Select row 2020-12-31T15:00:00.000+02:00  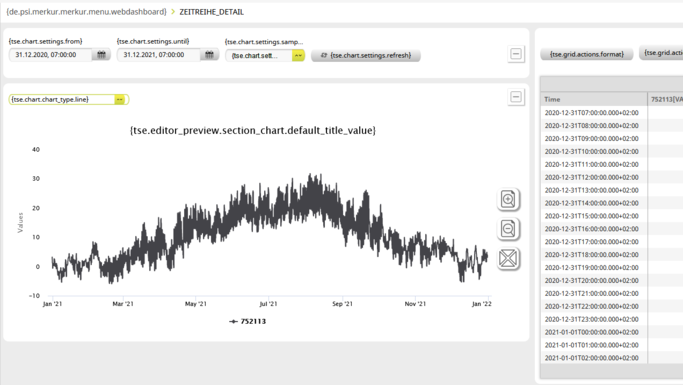[612, 216]
